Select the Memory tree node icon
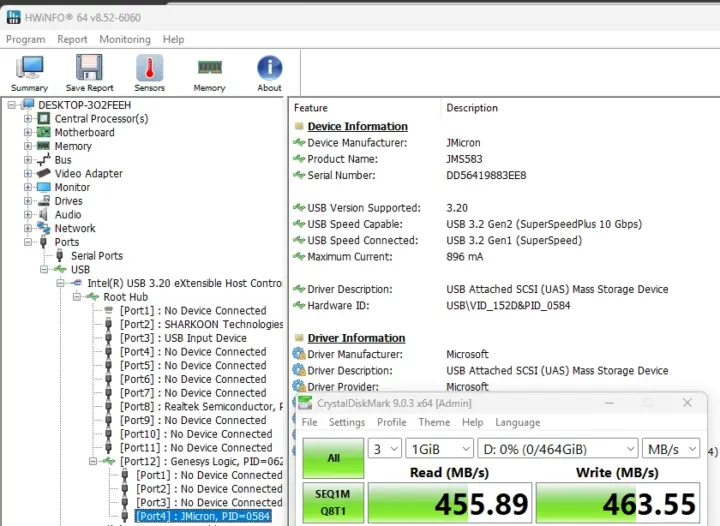This screenshot has height=526, width=720. tap(44, 146)
